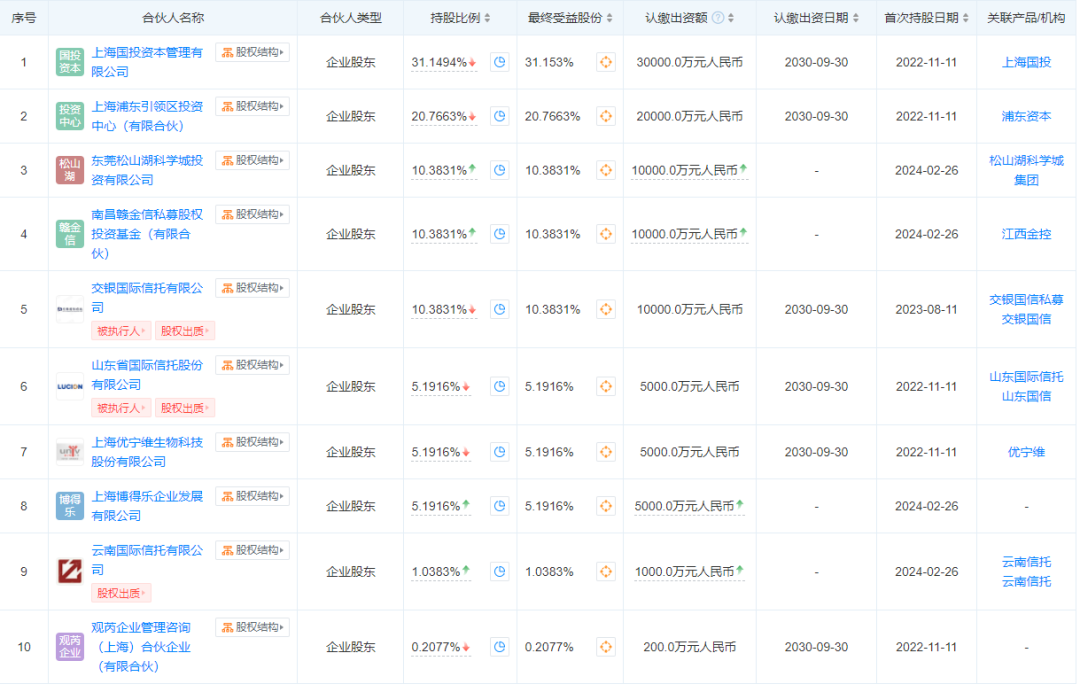Open pie chart icon for 观芮企业管理咨询 row
Image resolution: width=1080 pixels, height=692 pixels.
pos(500,647)
